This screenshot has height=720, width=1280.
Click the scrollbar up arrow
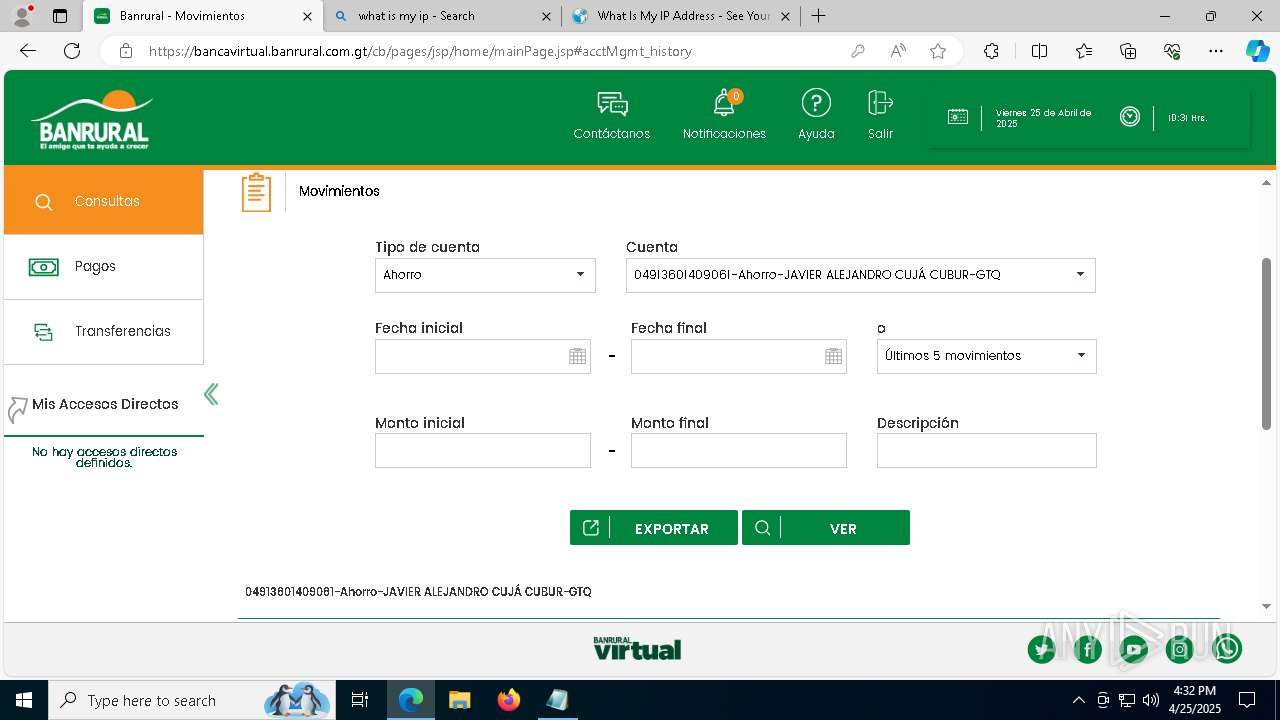(1266, 183)
